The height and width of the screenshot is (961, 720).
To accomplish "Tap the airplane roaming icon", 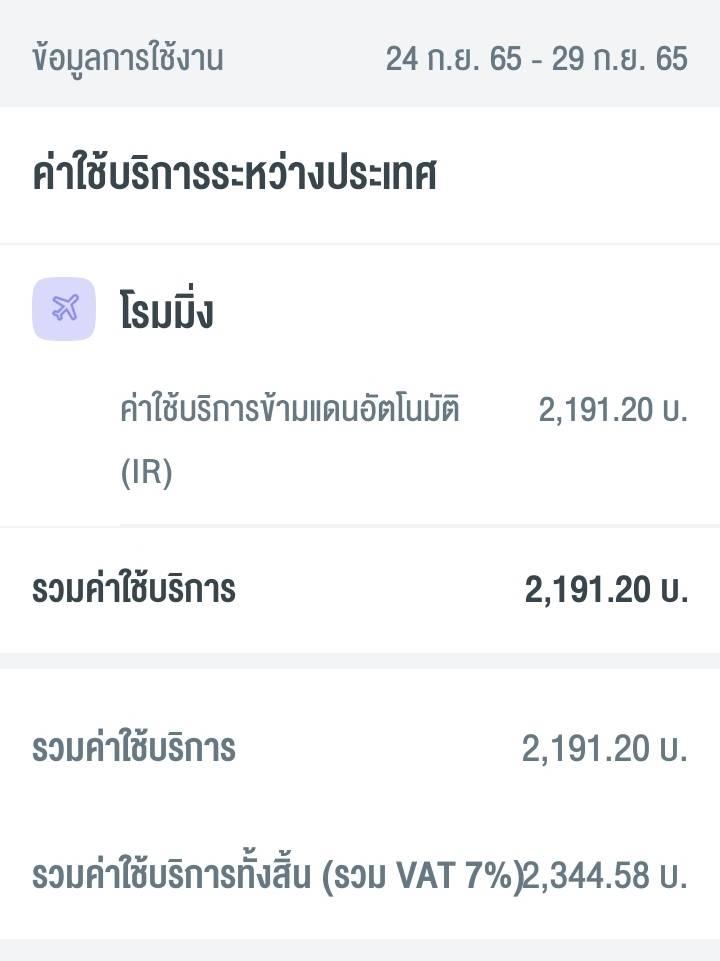I will pos(64,308).
